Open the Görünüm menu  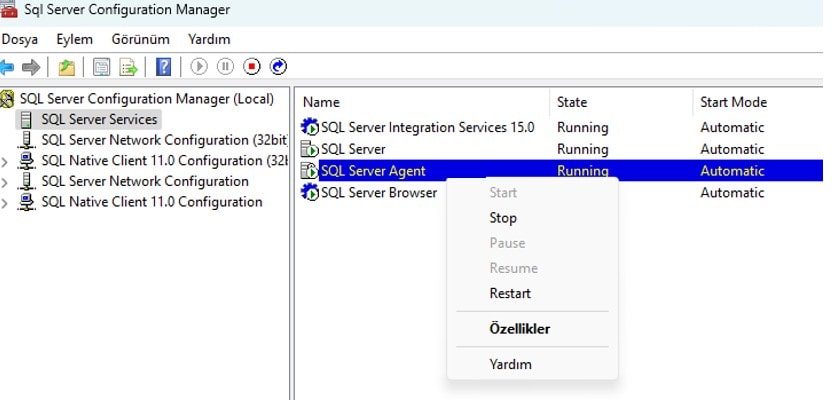140,39
